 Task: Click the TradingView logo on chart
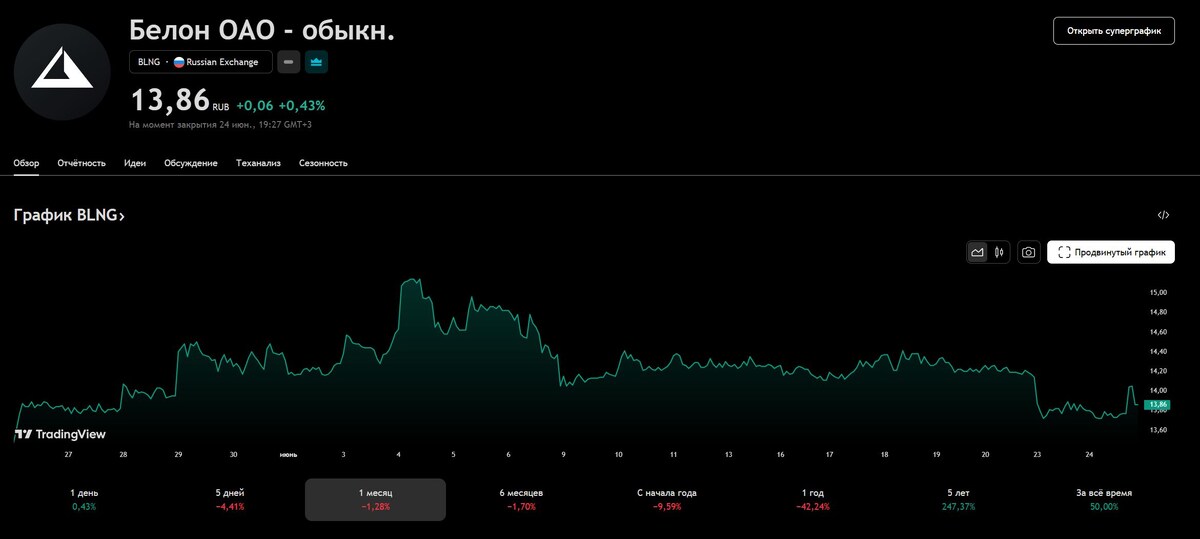point(60,435)
